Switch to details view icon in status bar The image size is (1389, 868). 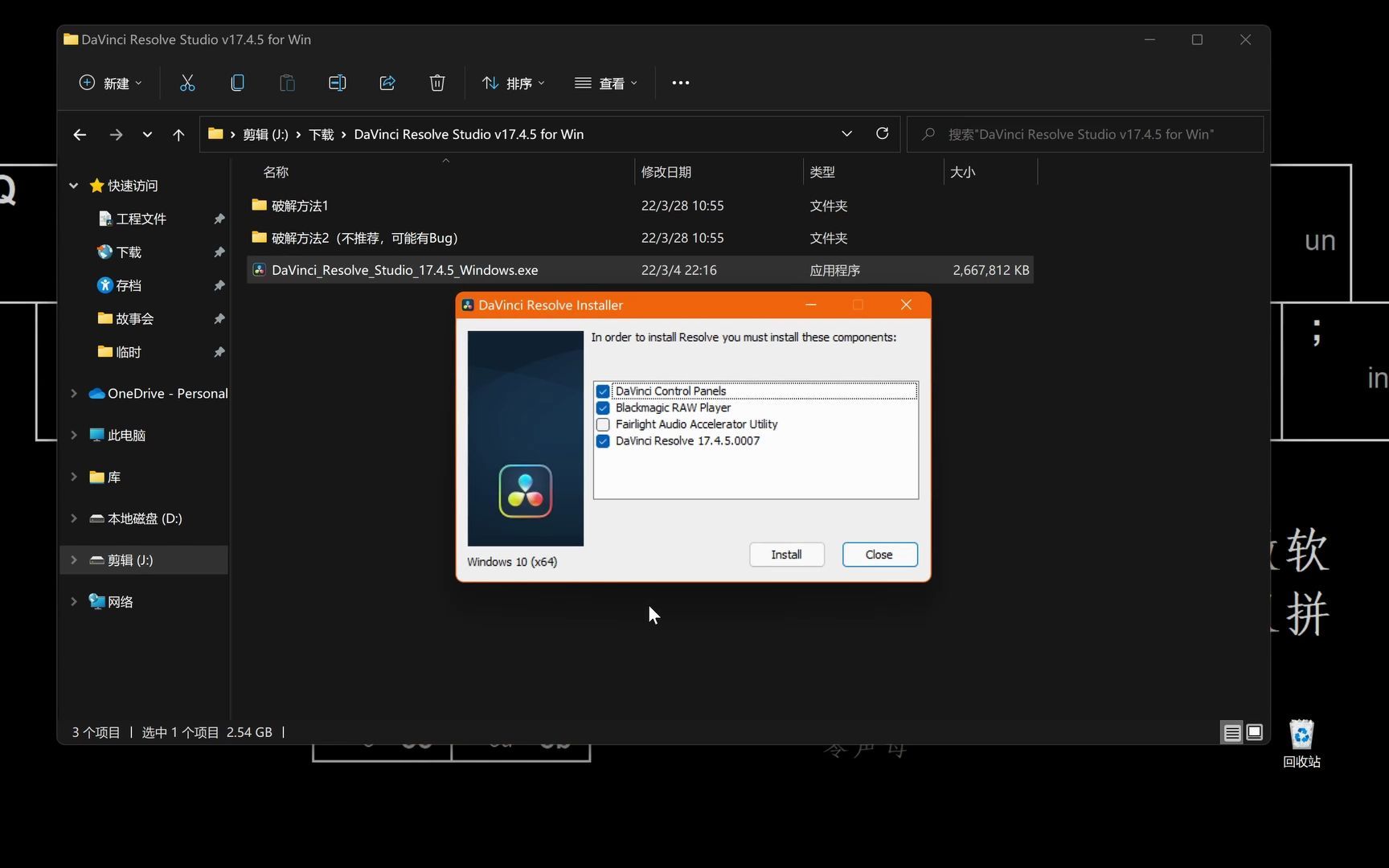tap(1231, 732)
